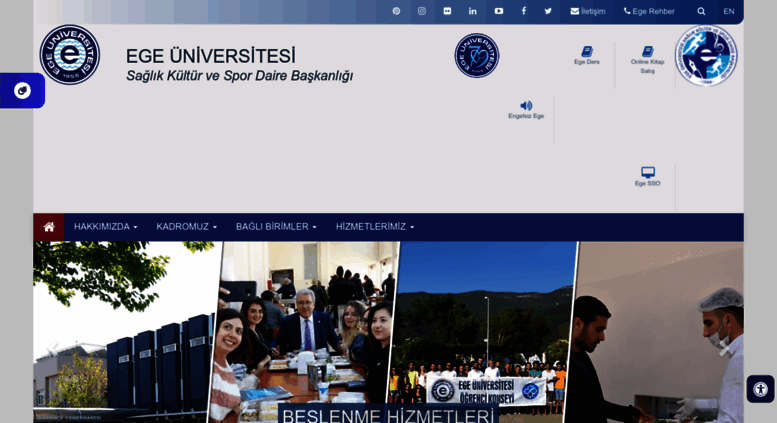Expand the KADROMUZ dropdown menu
777x423 pixels.
pyautogui.click(x=186, y=227)
